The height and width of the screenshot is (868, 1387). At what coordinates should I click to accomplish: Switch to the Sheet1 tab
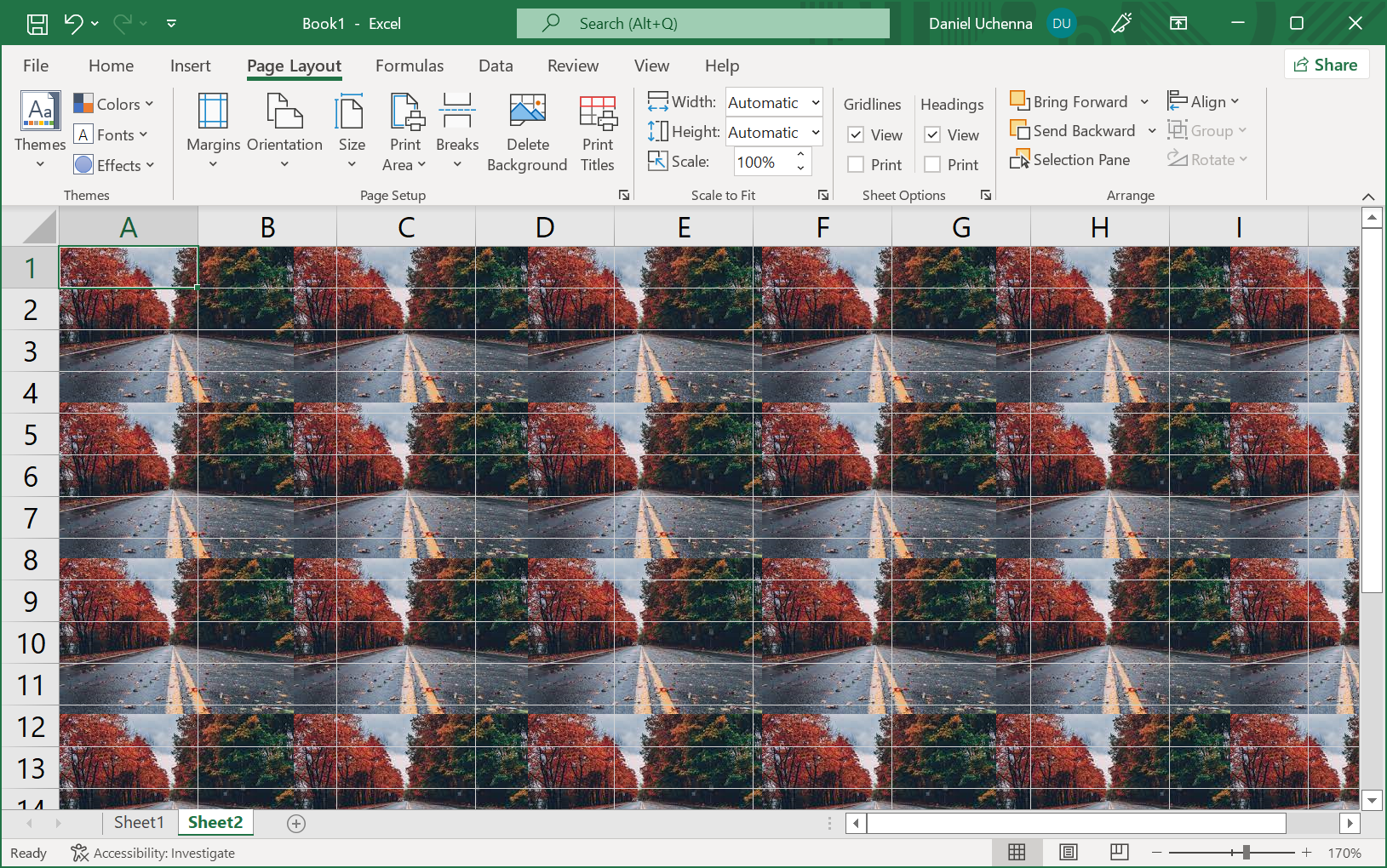[x=138, y=822]
